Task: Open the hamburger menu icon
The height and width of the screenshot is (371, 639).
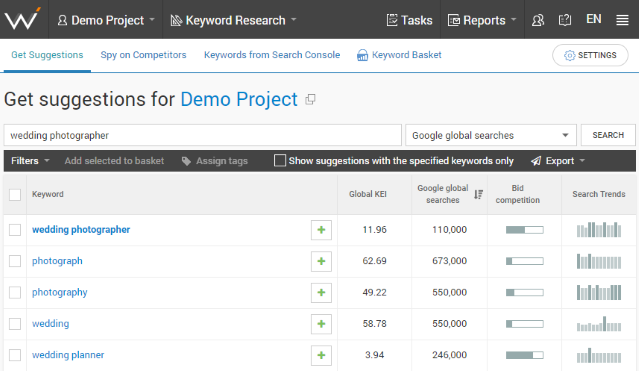Action: (622, 20)
